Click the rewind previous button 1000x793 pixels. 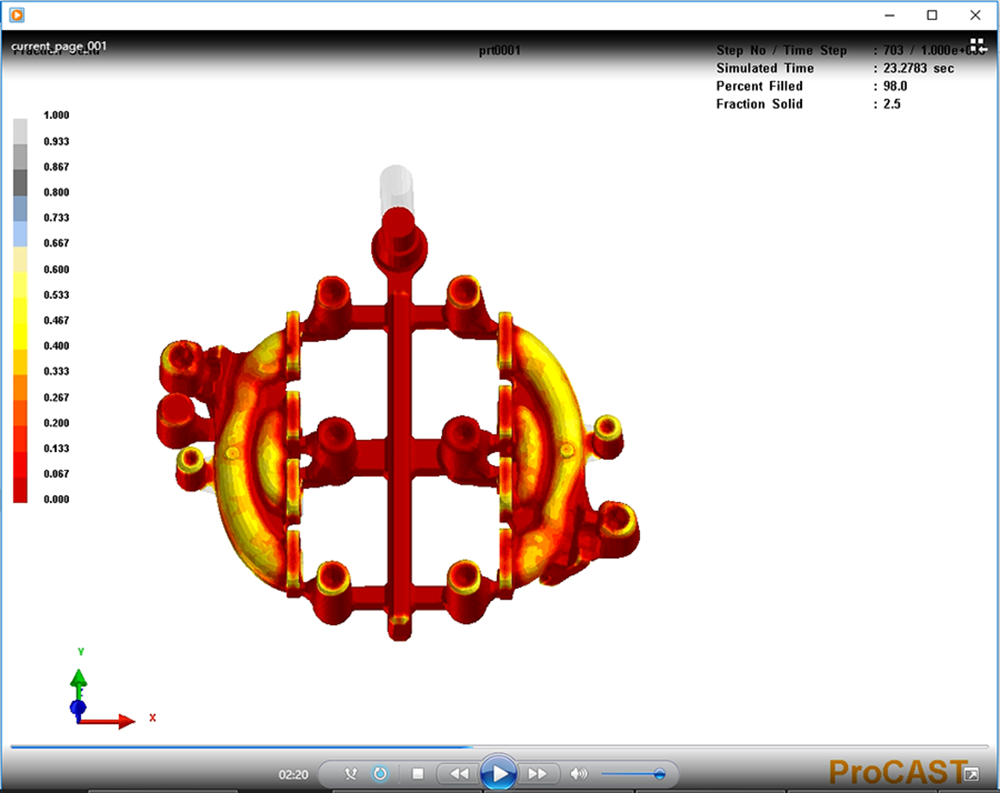coord(458,774)
